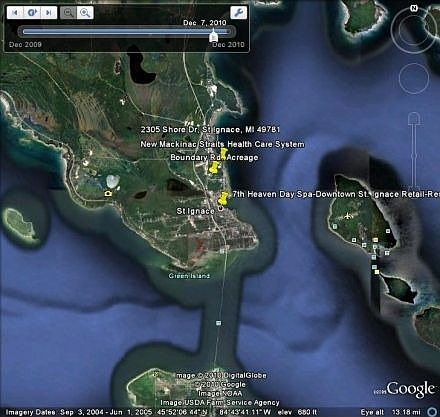Click the St Ignace city label
The width and height of the screenshot is (440, 417).
click(x=196, y=211)
